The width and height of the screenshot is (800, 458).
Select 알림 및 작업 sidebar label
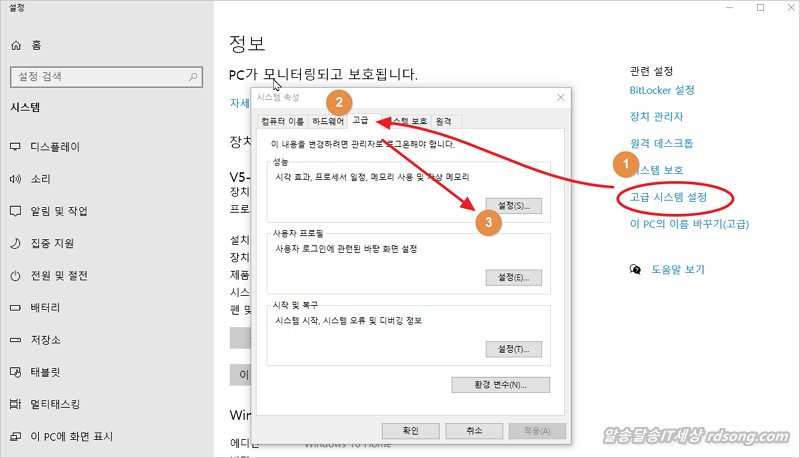point(59,211)
